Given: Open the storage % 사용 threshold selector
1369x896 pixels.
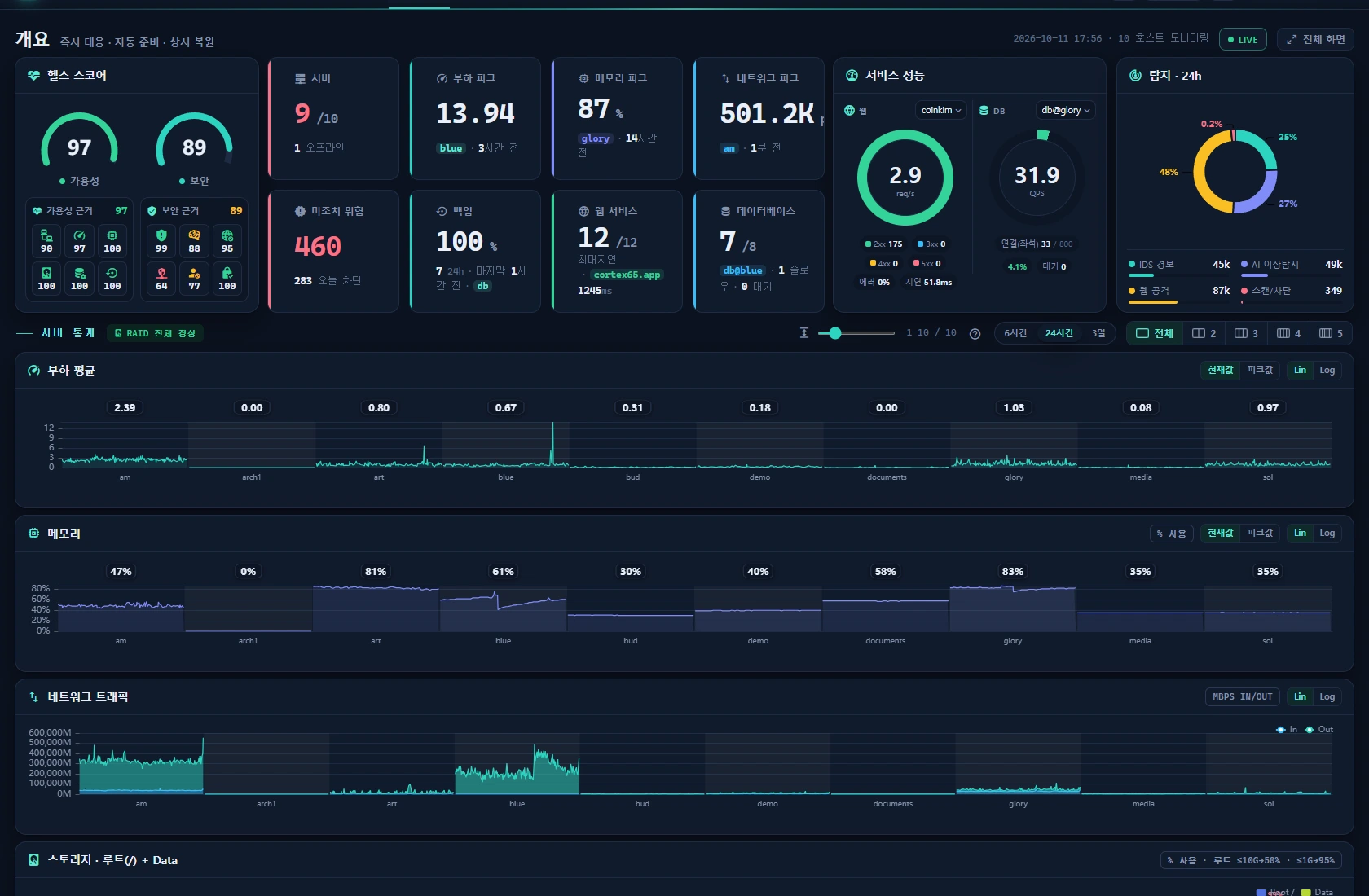Looking at the screenshot, I should (1251, 860).
